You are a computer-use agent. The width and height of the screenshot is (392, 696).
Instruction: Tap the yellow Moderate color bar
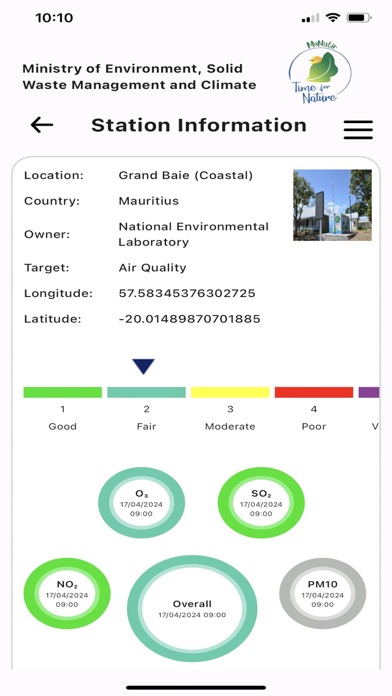(x=230, y=392)
